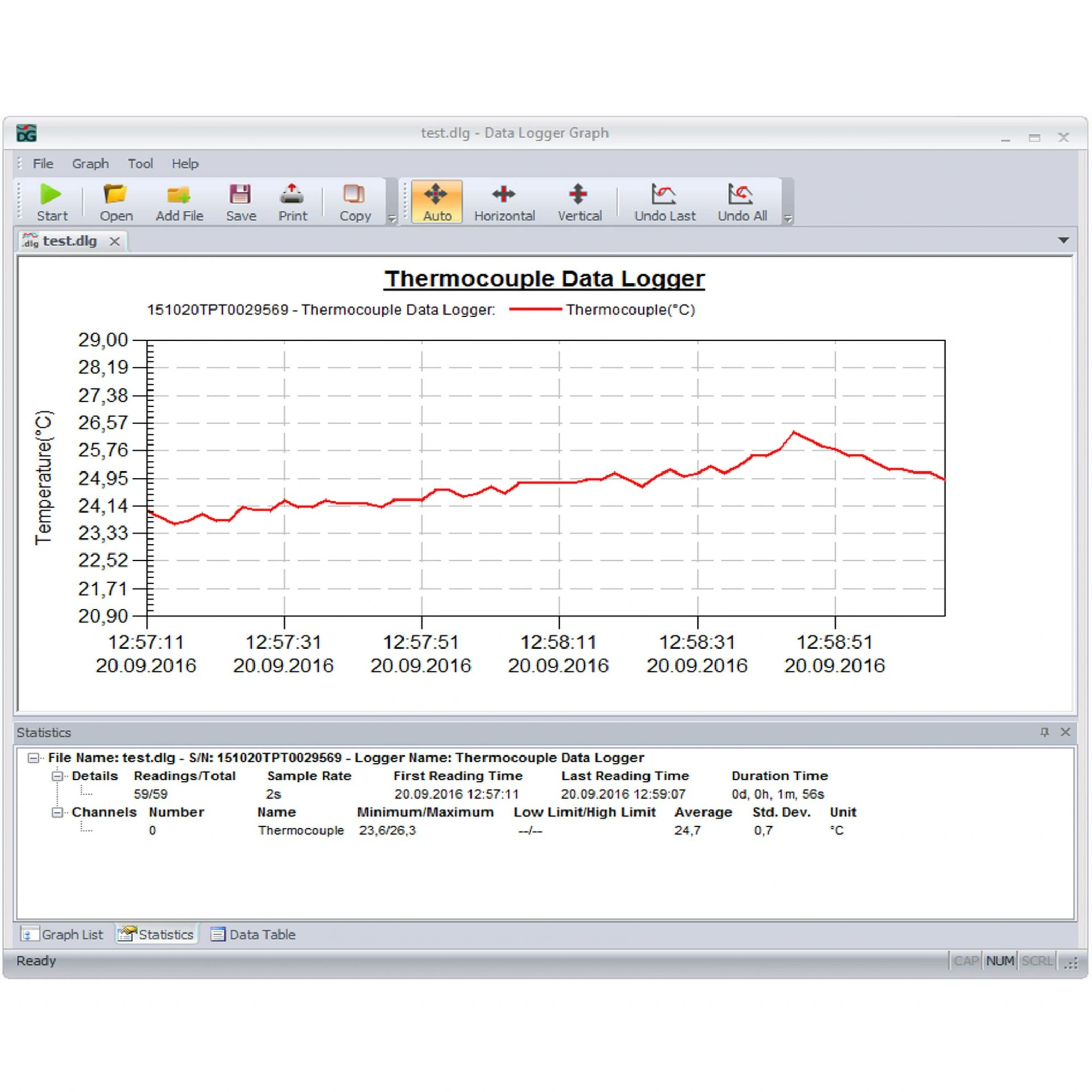Click the Thermocouple channel name cell
Screen dimensions: 1092x1092
[301, 830]
